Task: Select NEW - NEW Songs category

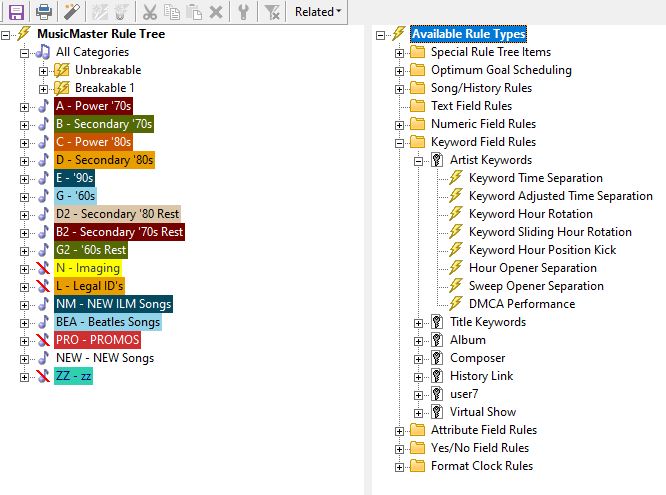Action: (105, 358)
